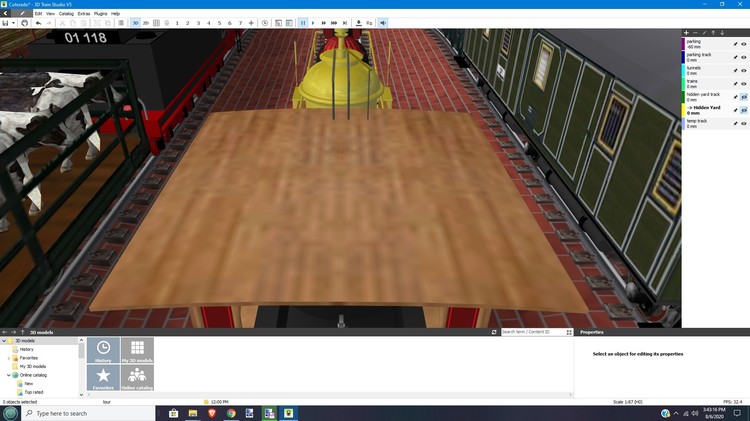Select My 3D models in the tree
Viewport: 750px width, 421px height.
point(33,366)
